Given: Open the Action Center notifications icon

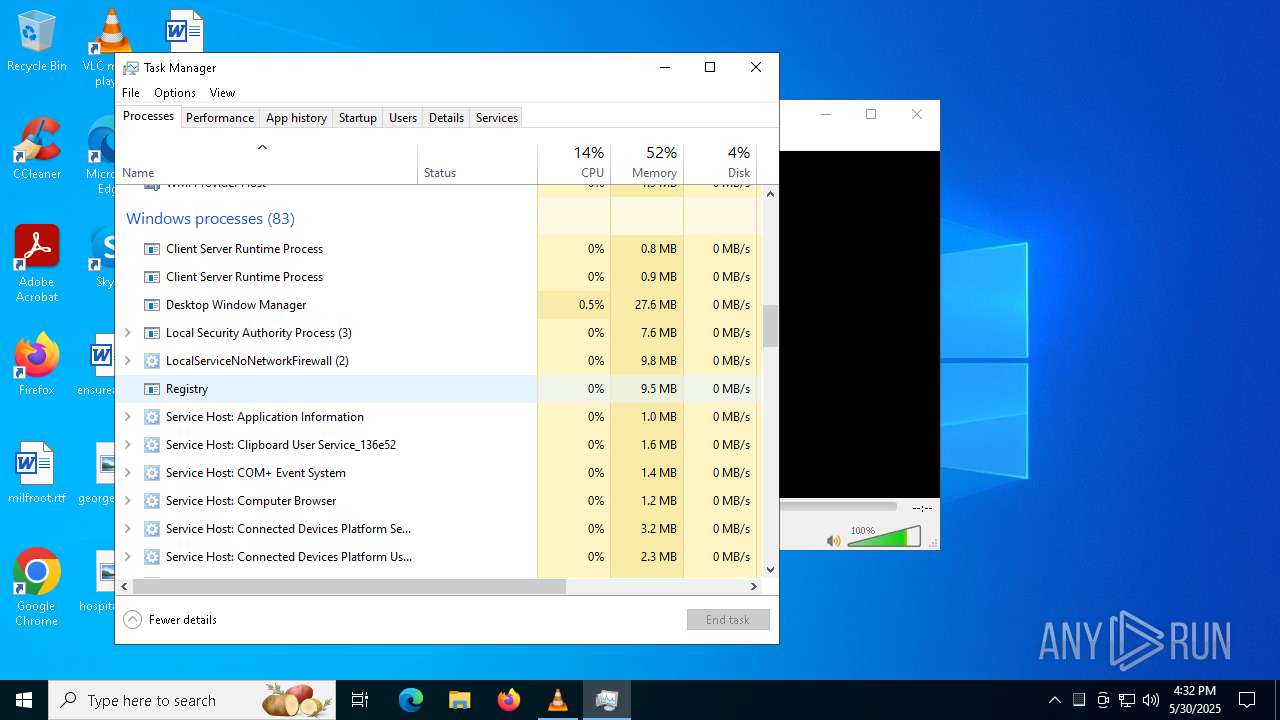Looking at the screenshot, I should pos(1247,700).
